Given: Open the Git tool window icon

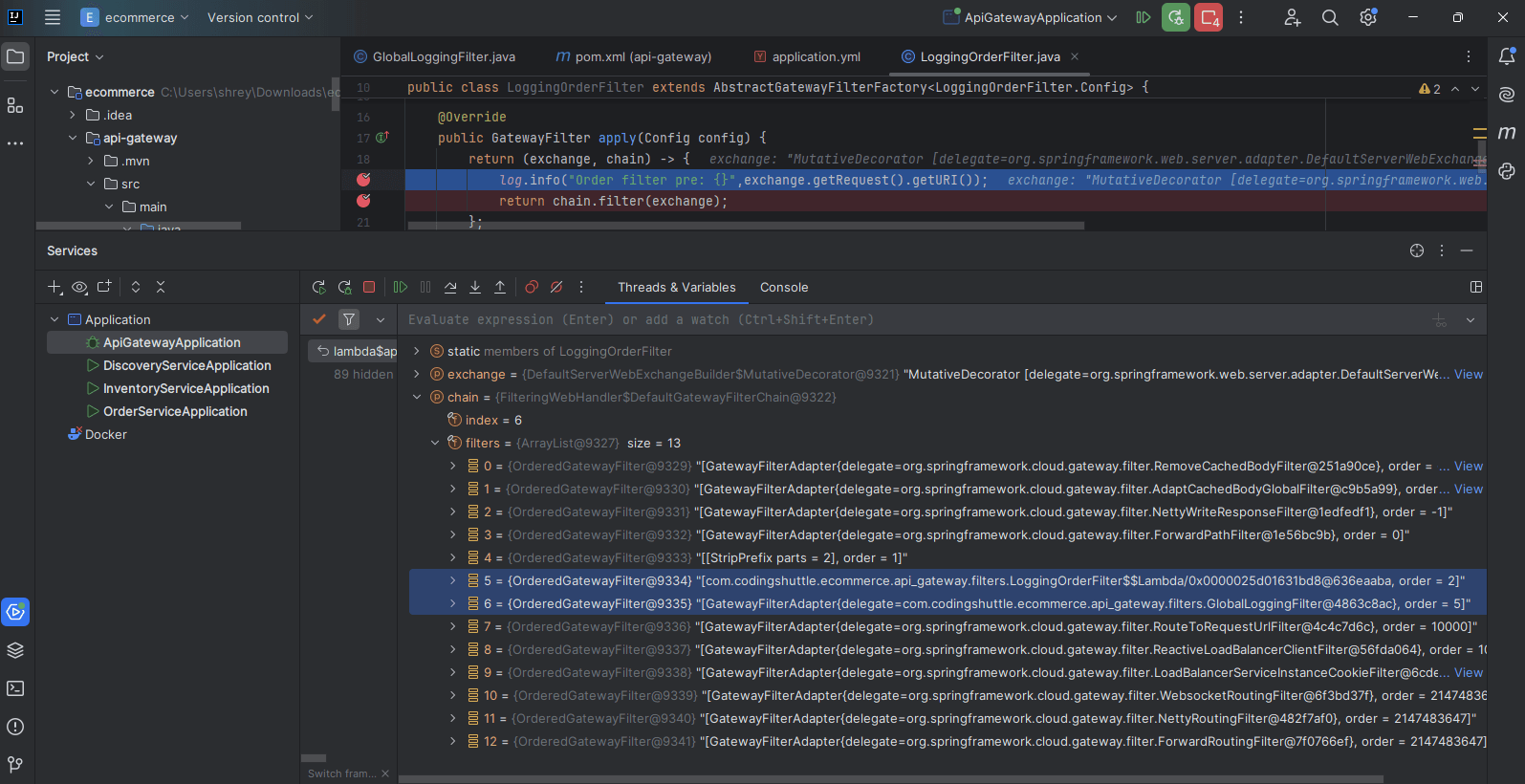Looking at the screenshot, I should click(15, 765).
